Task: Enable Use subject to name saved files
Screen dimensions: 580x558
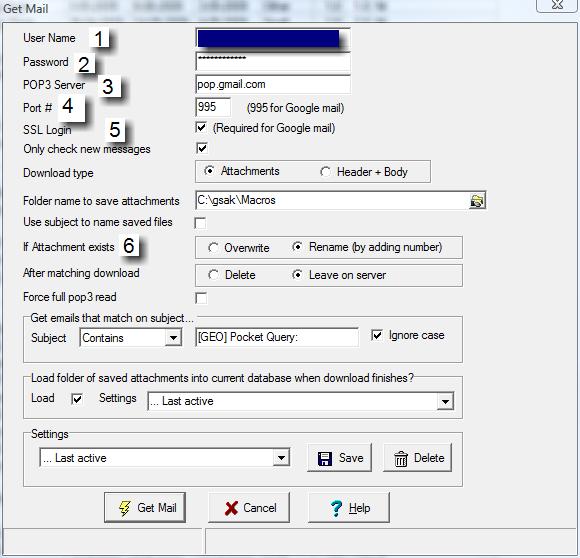Action: 200,223
